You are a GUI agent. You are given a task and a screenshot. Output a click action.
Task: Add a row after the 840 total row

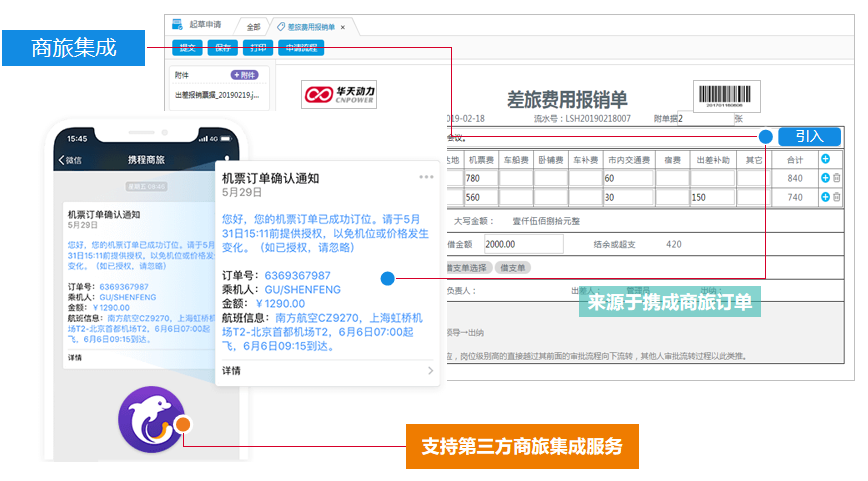tap(825, 178)
